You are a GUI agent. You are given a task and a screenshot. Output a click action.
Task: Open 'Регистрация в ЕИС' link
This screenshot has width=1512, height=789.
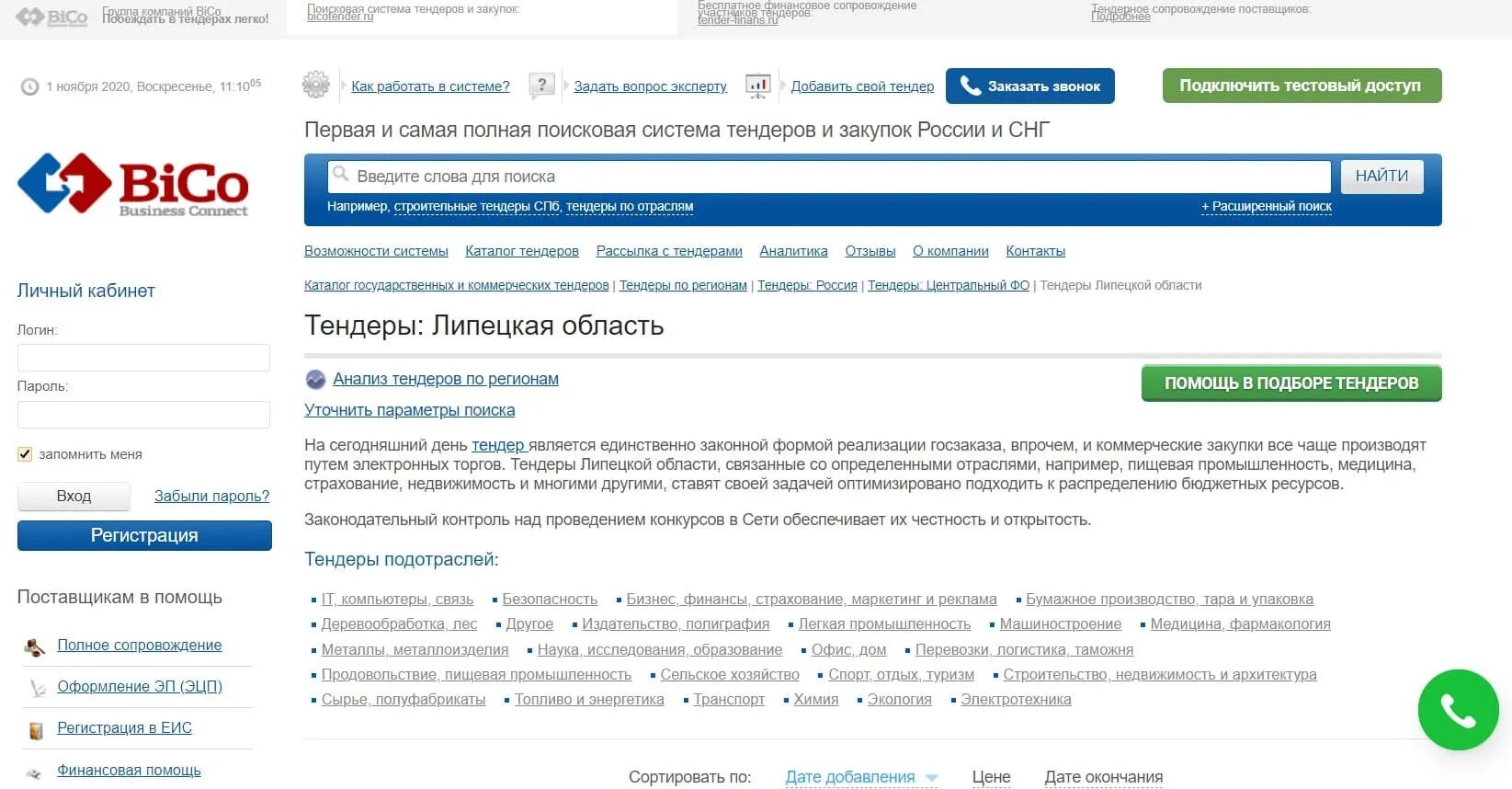coord(124,728)
